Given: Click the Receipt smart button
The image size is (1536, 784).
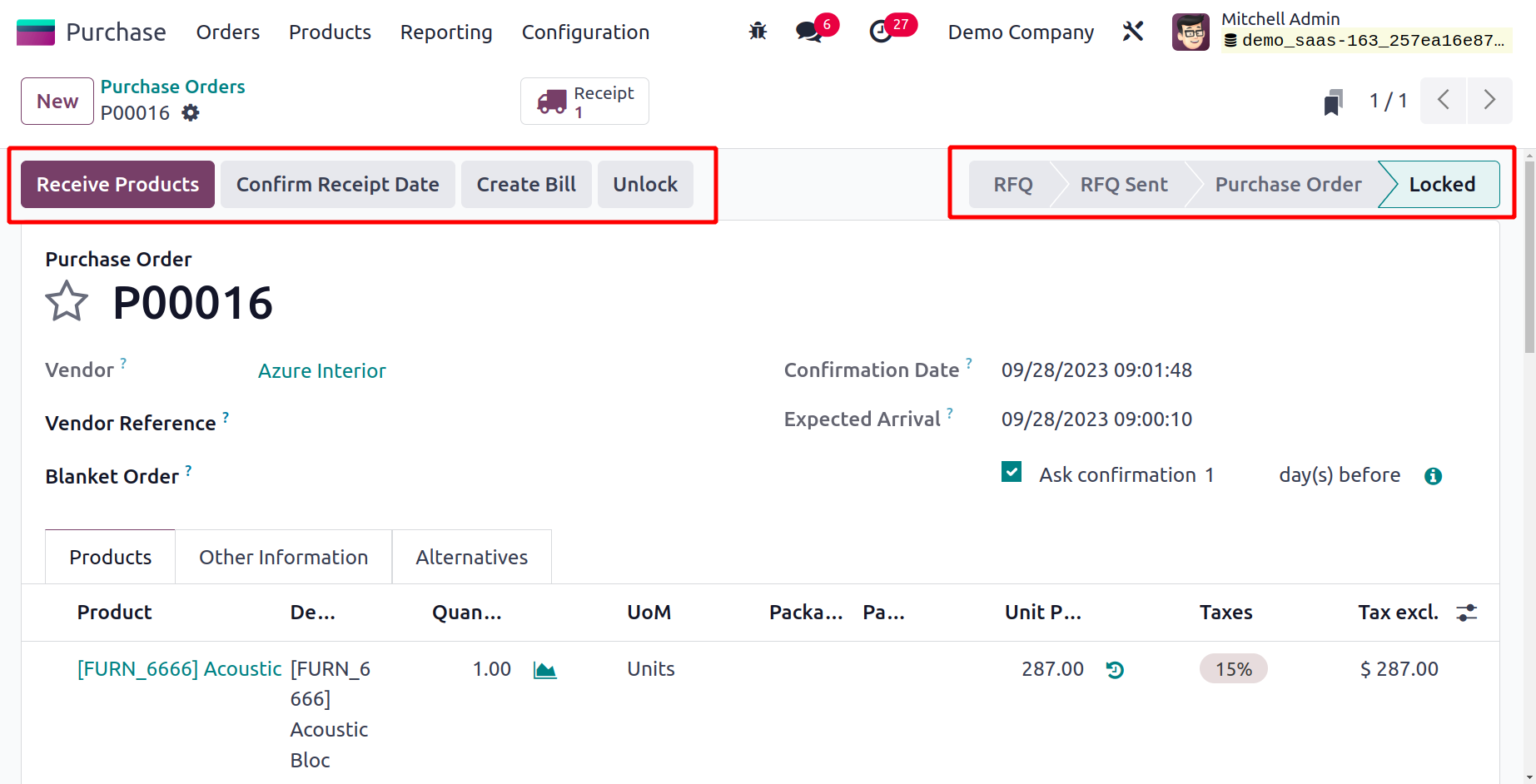Looking at the screenshot, I should click(x=584, y=102).
